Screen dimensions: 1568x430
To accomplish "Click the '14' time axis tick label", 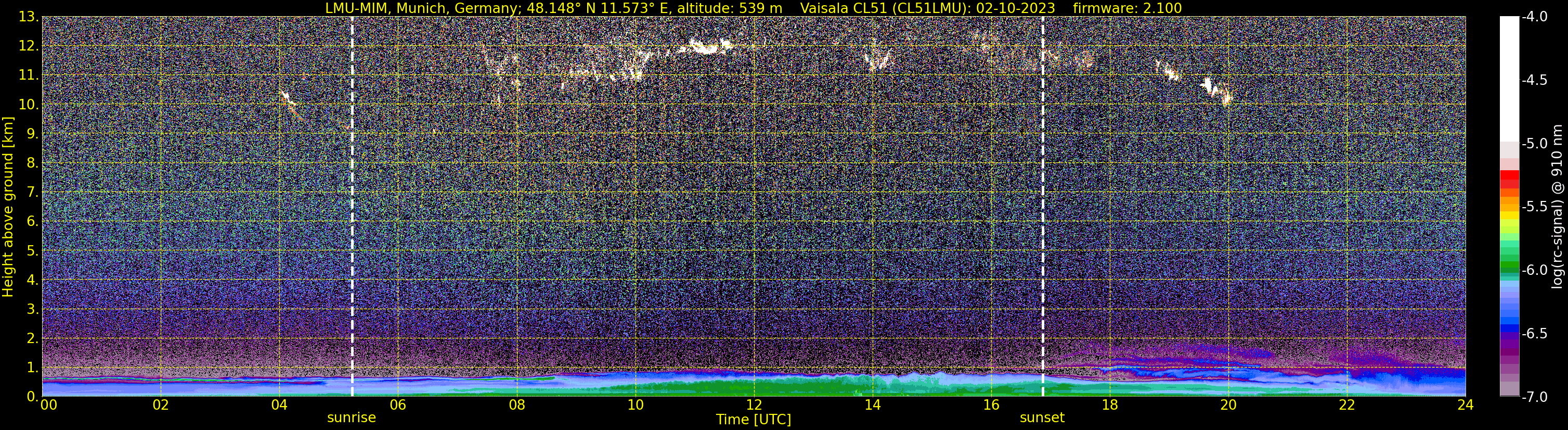I will (x=873, y=405).
